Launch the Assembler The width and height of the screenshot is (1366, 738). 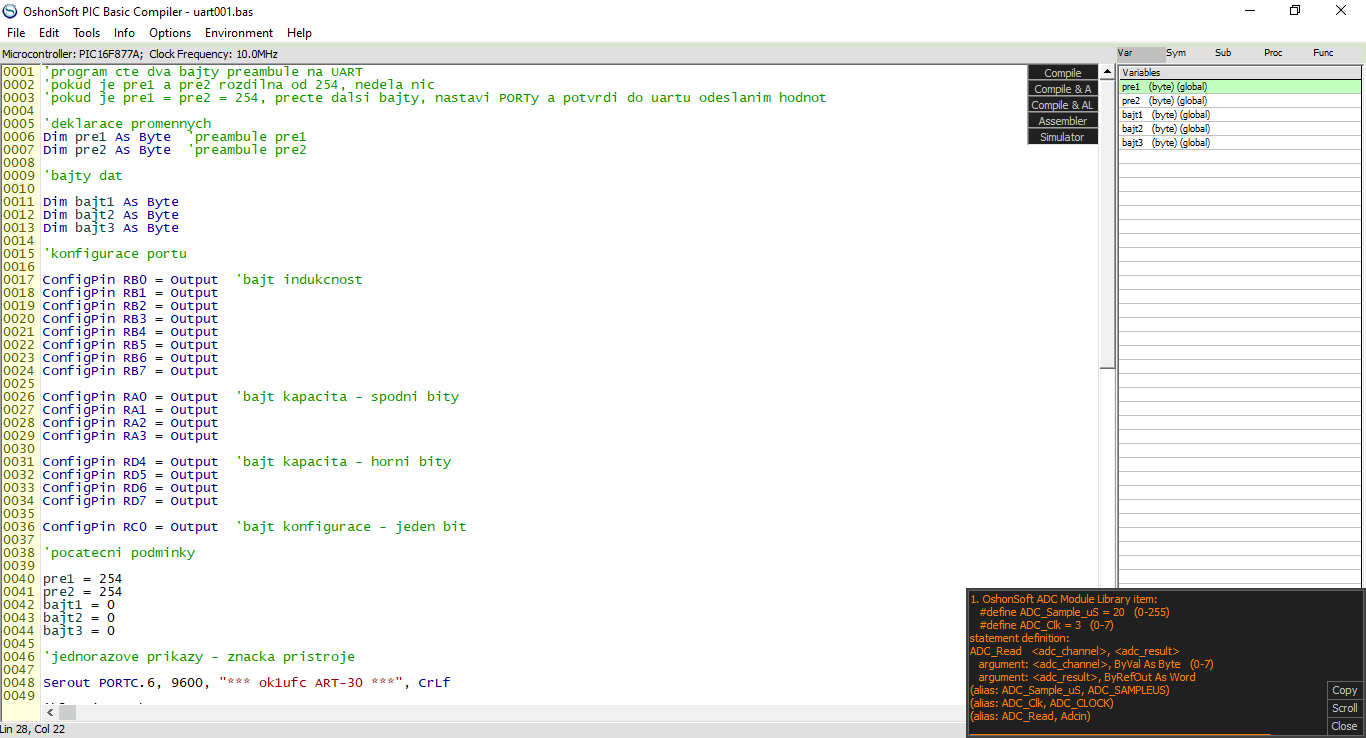tap(1062, 121)
